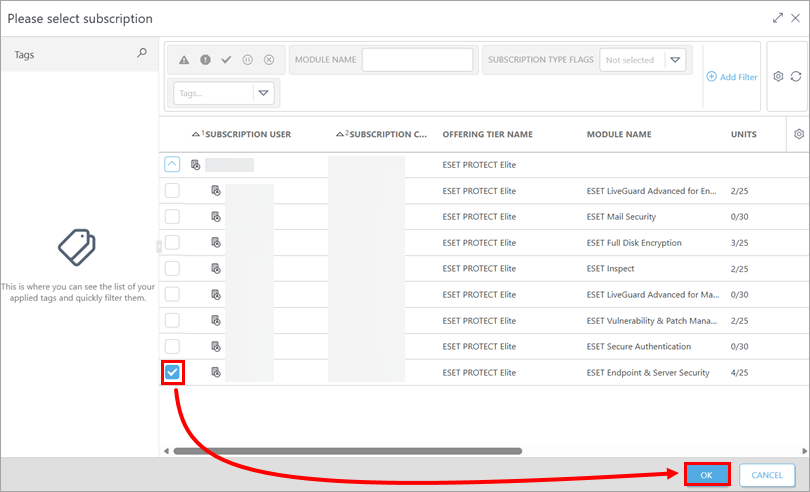
Task: Open filter presets gear icon beside refresh
Action: pyautogui.click(x=778, y=76)
